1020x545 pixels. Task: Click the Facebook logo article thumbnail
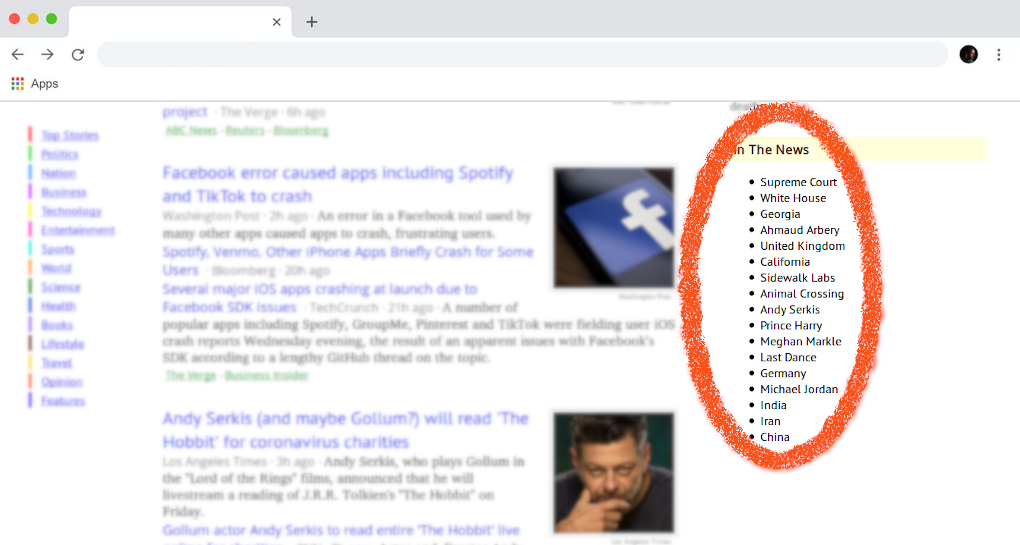[x=613, y=228]
